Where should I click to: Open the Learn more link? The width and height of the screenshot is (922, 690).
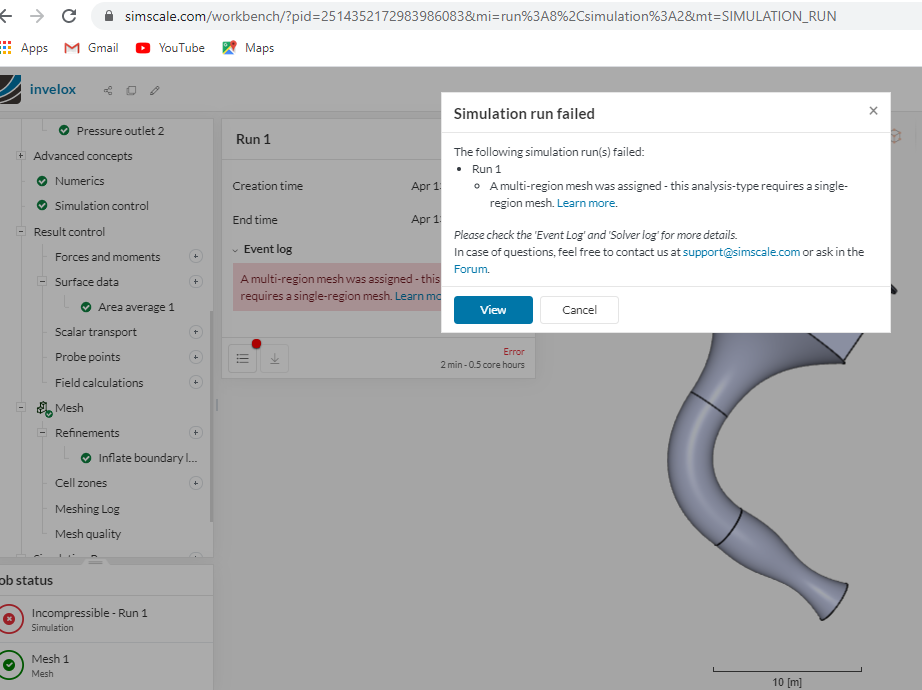point(586,202)
